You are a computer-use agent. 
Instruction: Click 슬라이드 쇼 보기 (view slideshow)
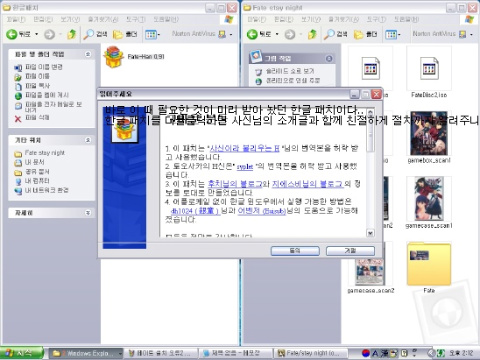(290, 71)
